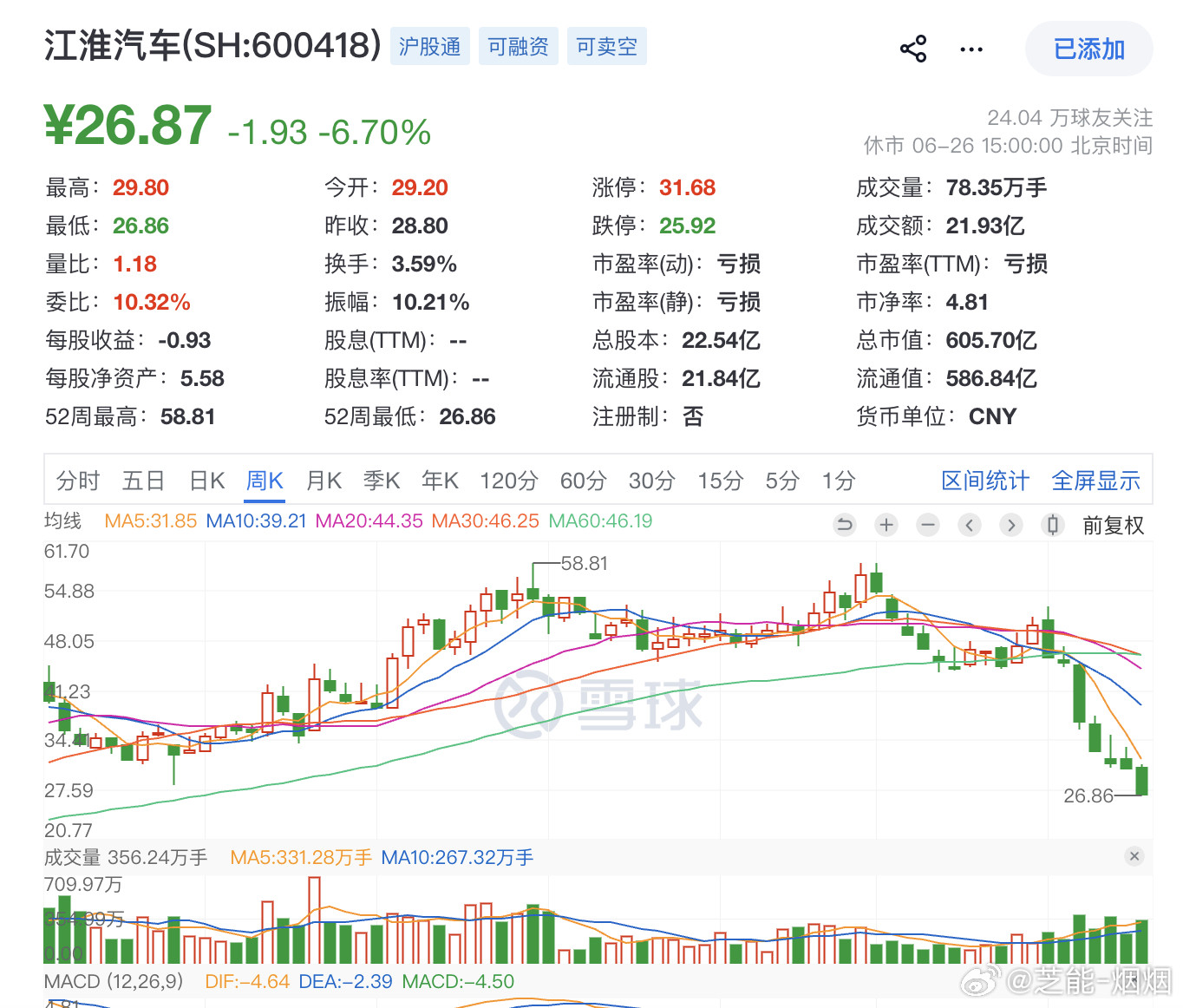
Task: Toggle the candlestick style icon
Action: 1053,525
